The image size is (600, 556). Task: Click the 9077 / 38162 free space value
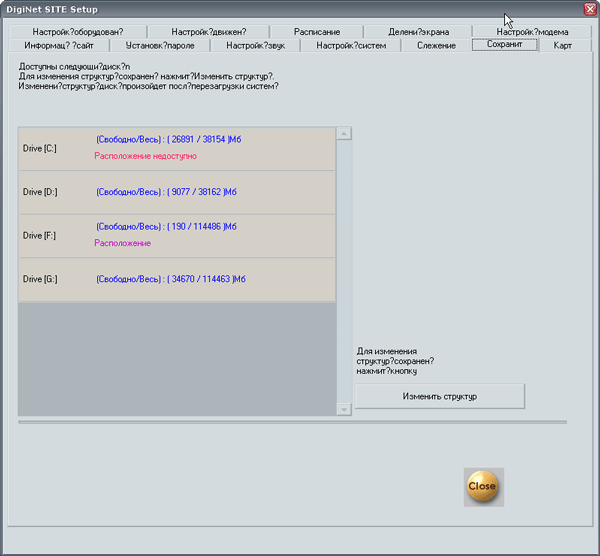(x=196, y=192)
